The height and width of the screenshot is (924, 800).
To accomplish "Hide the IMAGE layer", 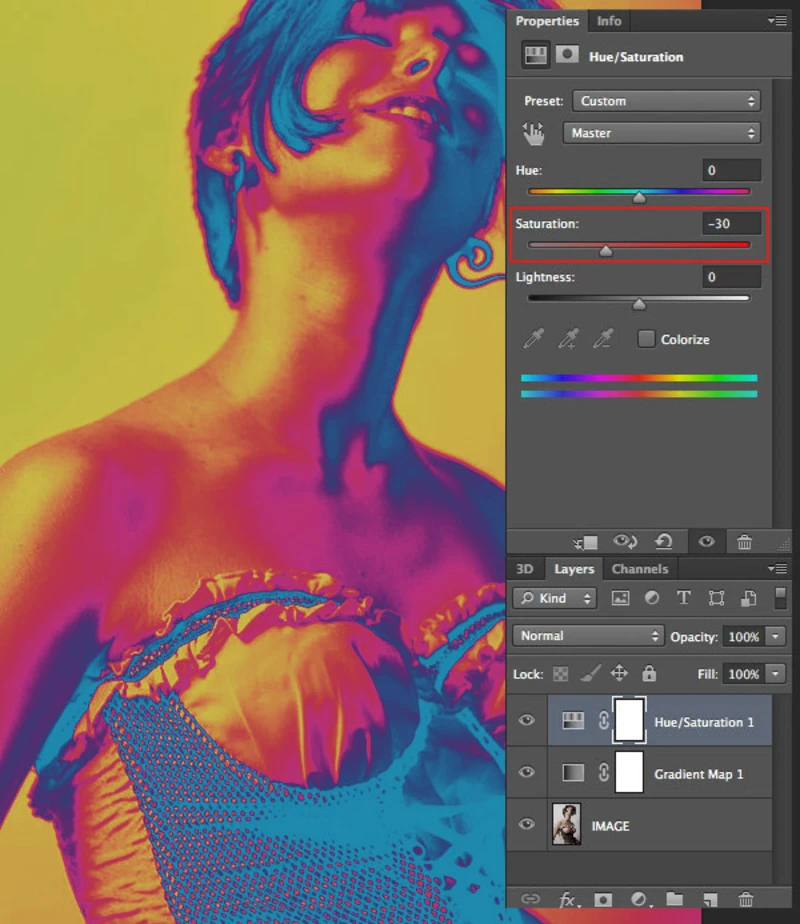I will pos(527,824).
